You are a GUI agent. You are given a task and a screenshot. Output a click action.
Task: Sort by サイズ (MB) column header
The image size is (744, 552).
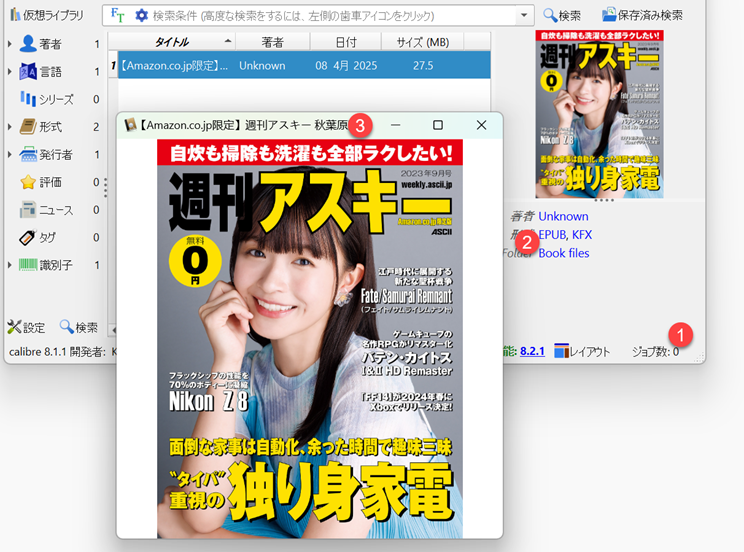423,42
